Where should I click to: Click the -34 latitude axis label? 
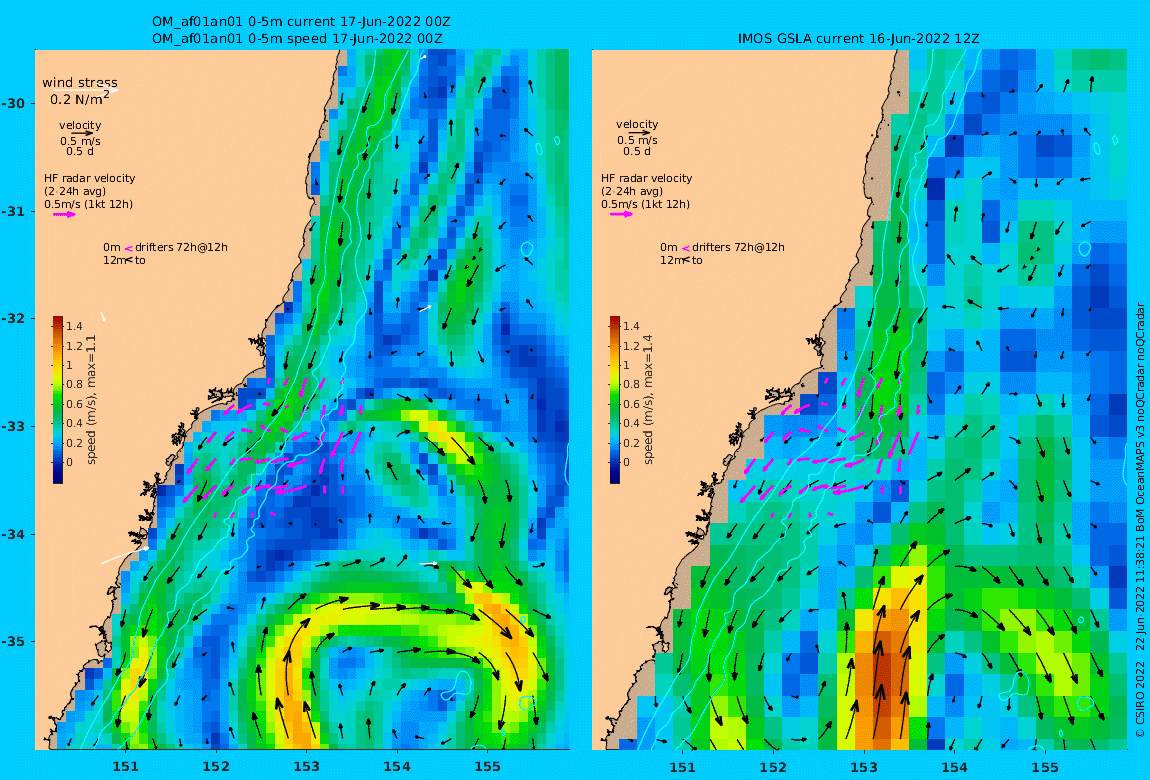tap(13, 534)
